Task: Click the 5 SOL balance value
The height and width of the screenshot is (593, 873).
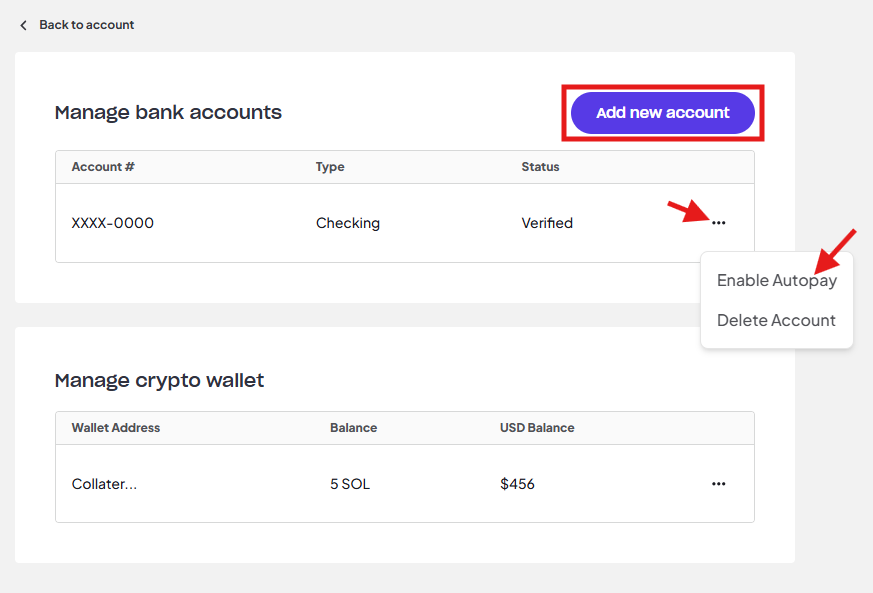Action: [x=350, y=484]
